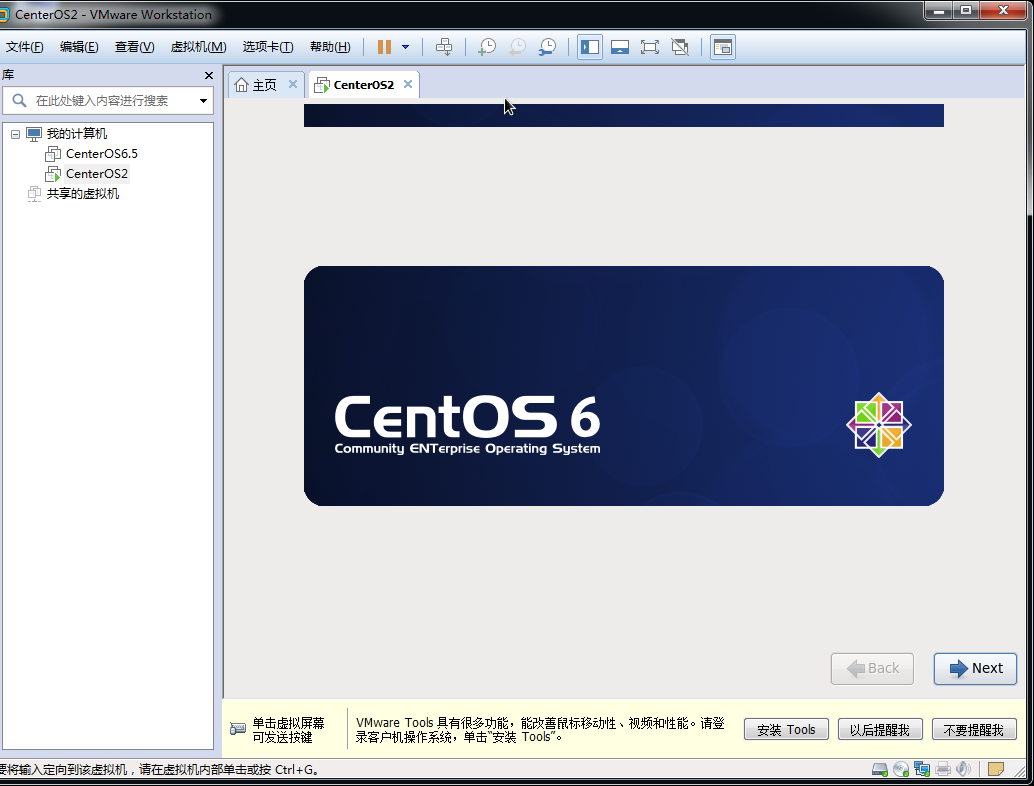Screen dimensions: 1034x786
Task: Open the library search filter dropdown
Action: coord(203,101)
